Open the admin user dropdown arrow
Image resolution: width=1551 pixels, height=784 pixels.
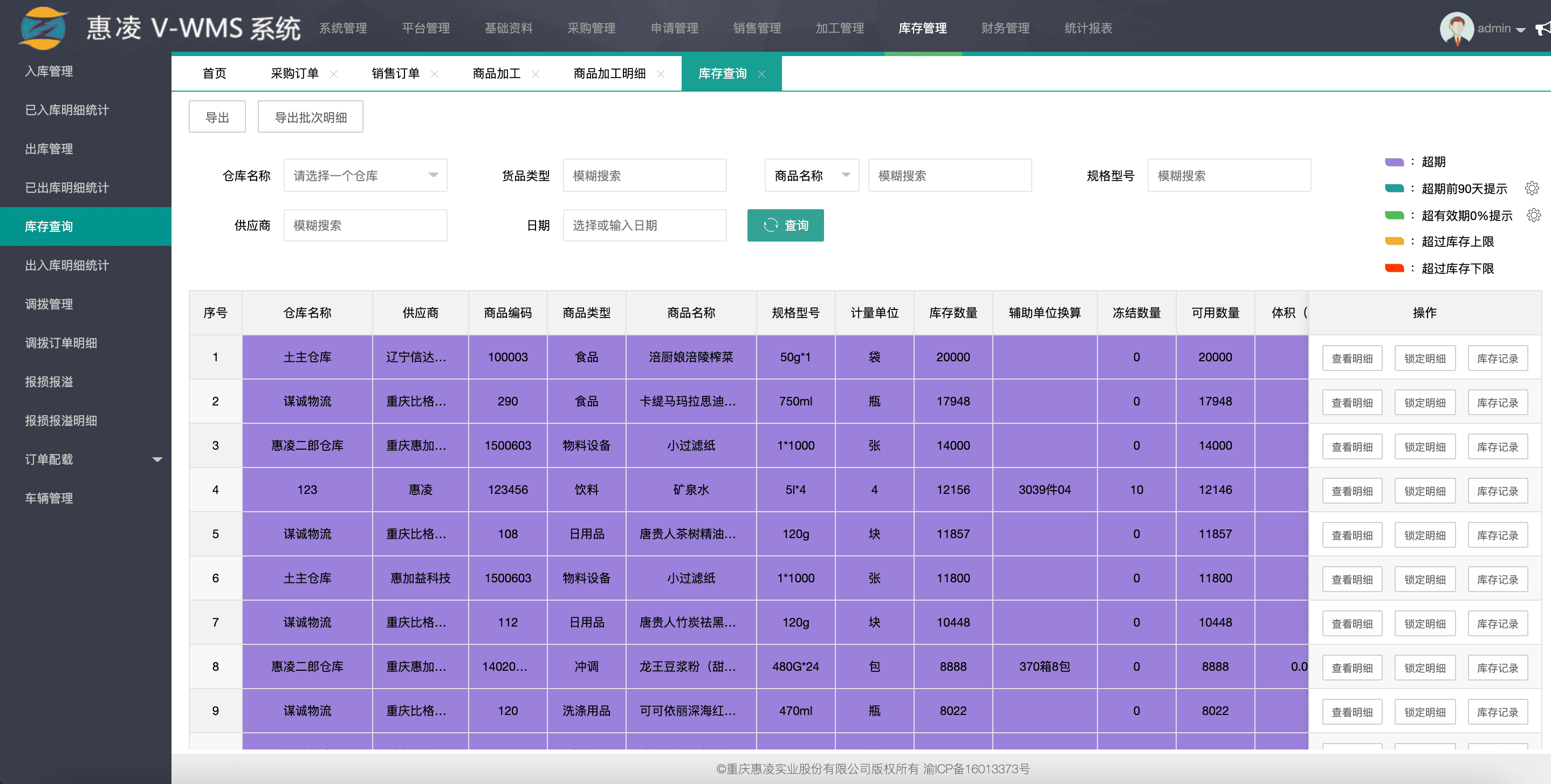[1521, 29]
